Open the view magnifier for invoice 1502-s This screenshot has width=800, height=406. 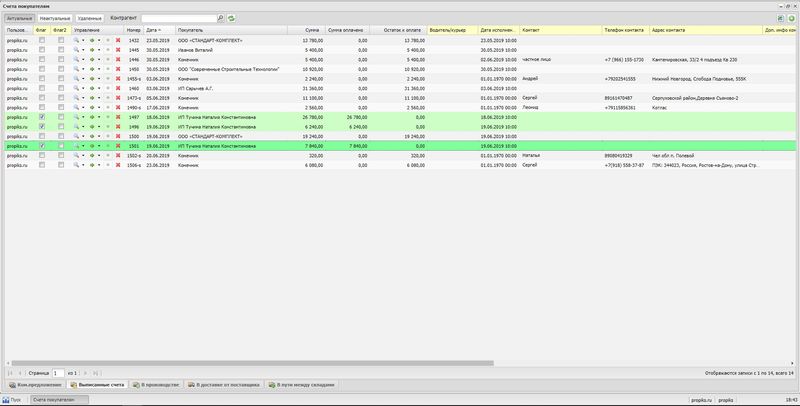tap(77, 156)
